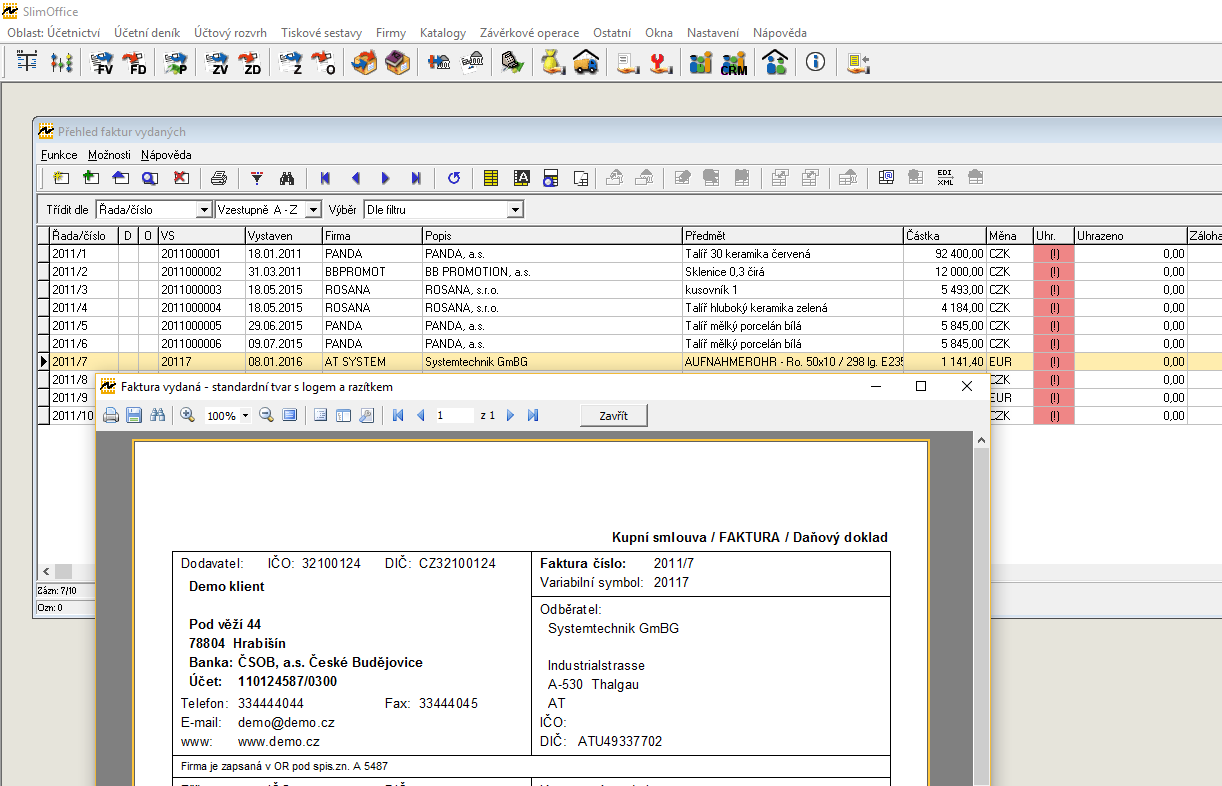Open the Oblast: Účetnictví menu
Screen dimensions: 1222x786
[x=54, y=33]
